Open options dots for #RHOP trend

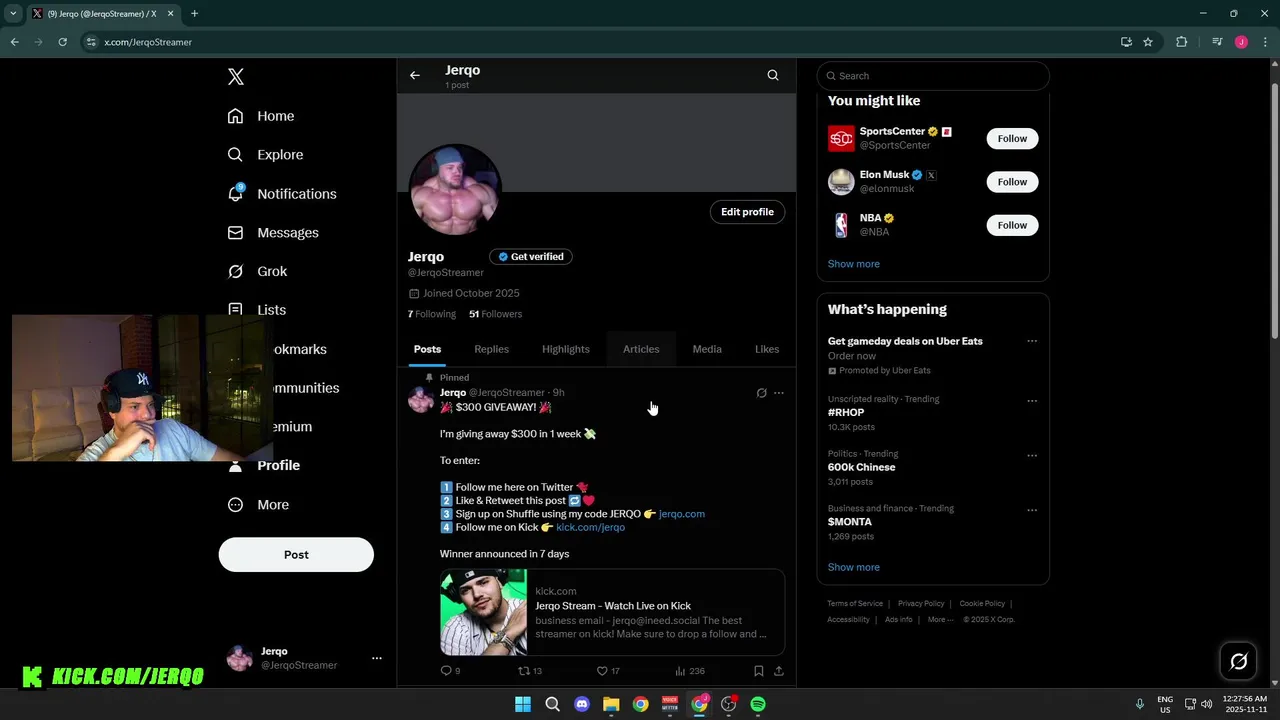pyautogui.click(x=1032, y=401)
